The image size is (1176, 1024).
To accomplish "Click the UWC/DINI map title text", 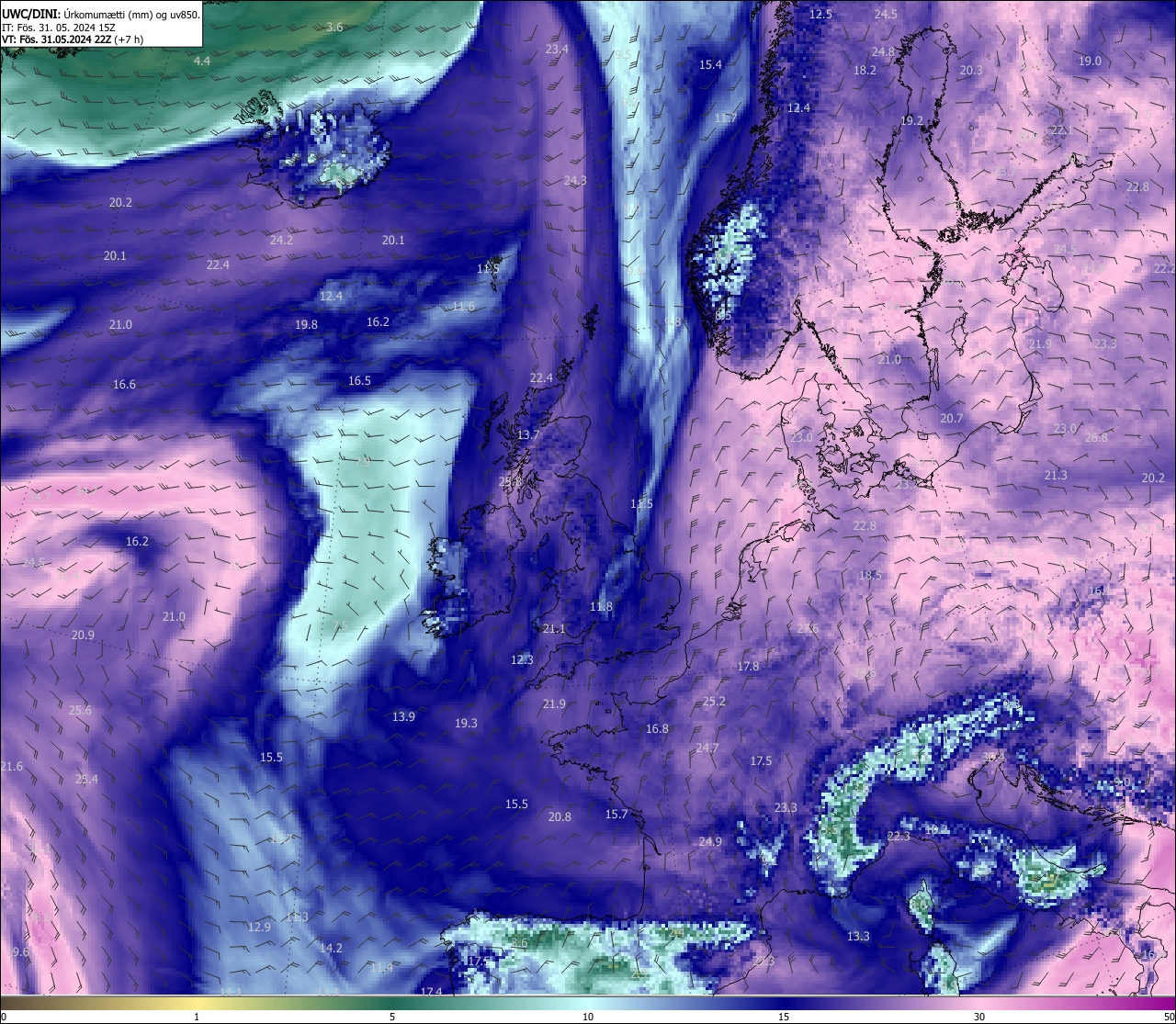I will click(x=101, y=14).
